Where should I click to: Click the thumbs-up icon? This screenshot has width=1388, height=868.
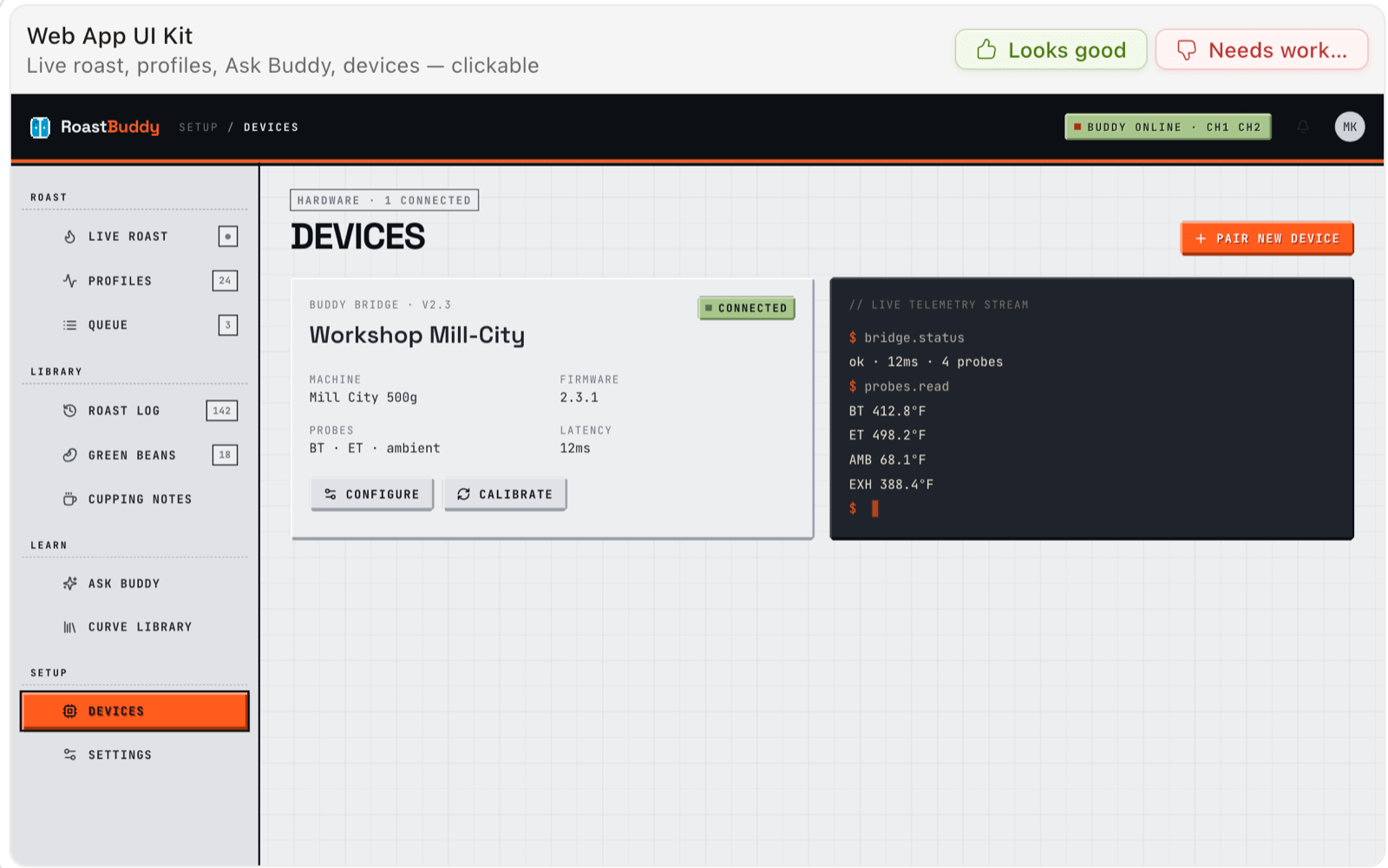(986, 49)
